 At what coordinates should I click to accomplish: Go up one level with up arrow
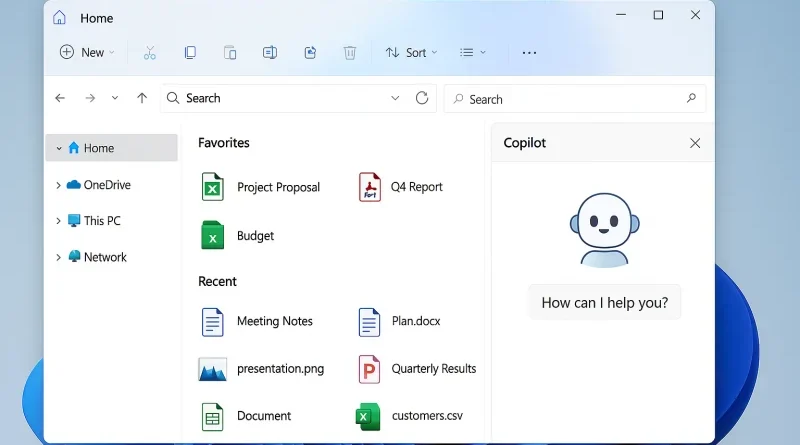pos(142,98)
